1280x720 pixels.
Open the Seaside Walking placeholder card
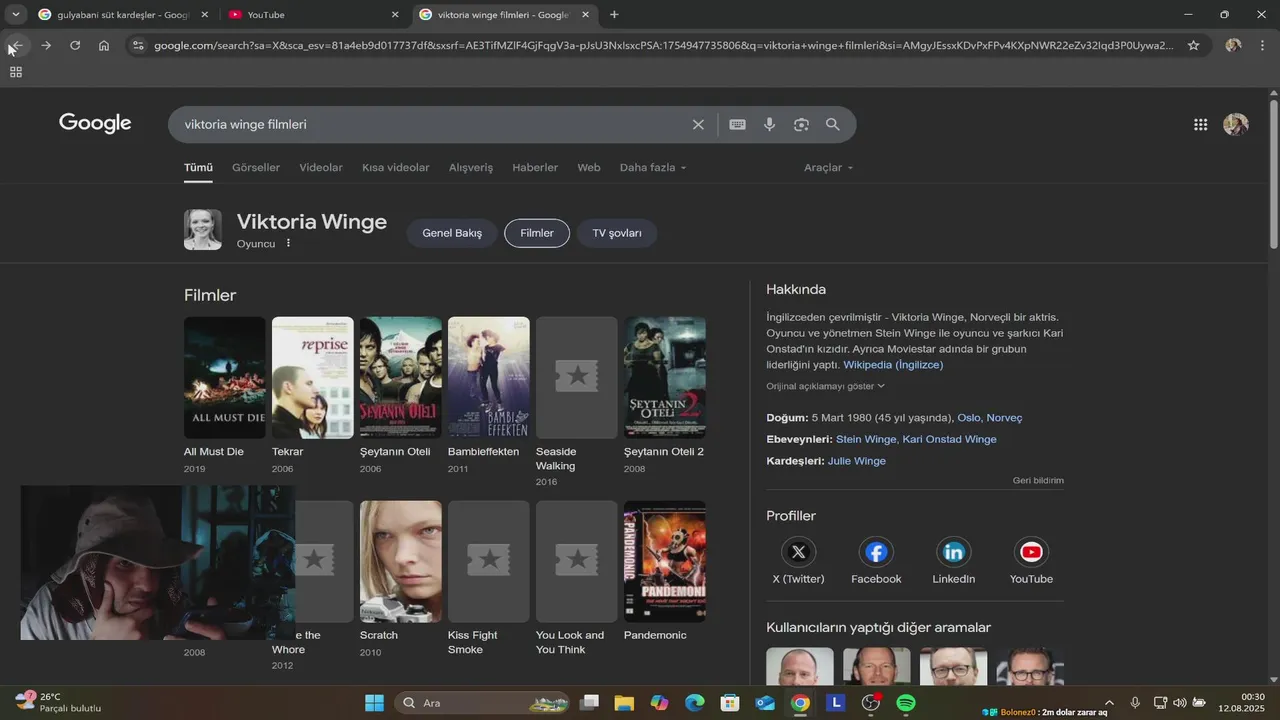[x=577, y=378]
